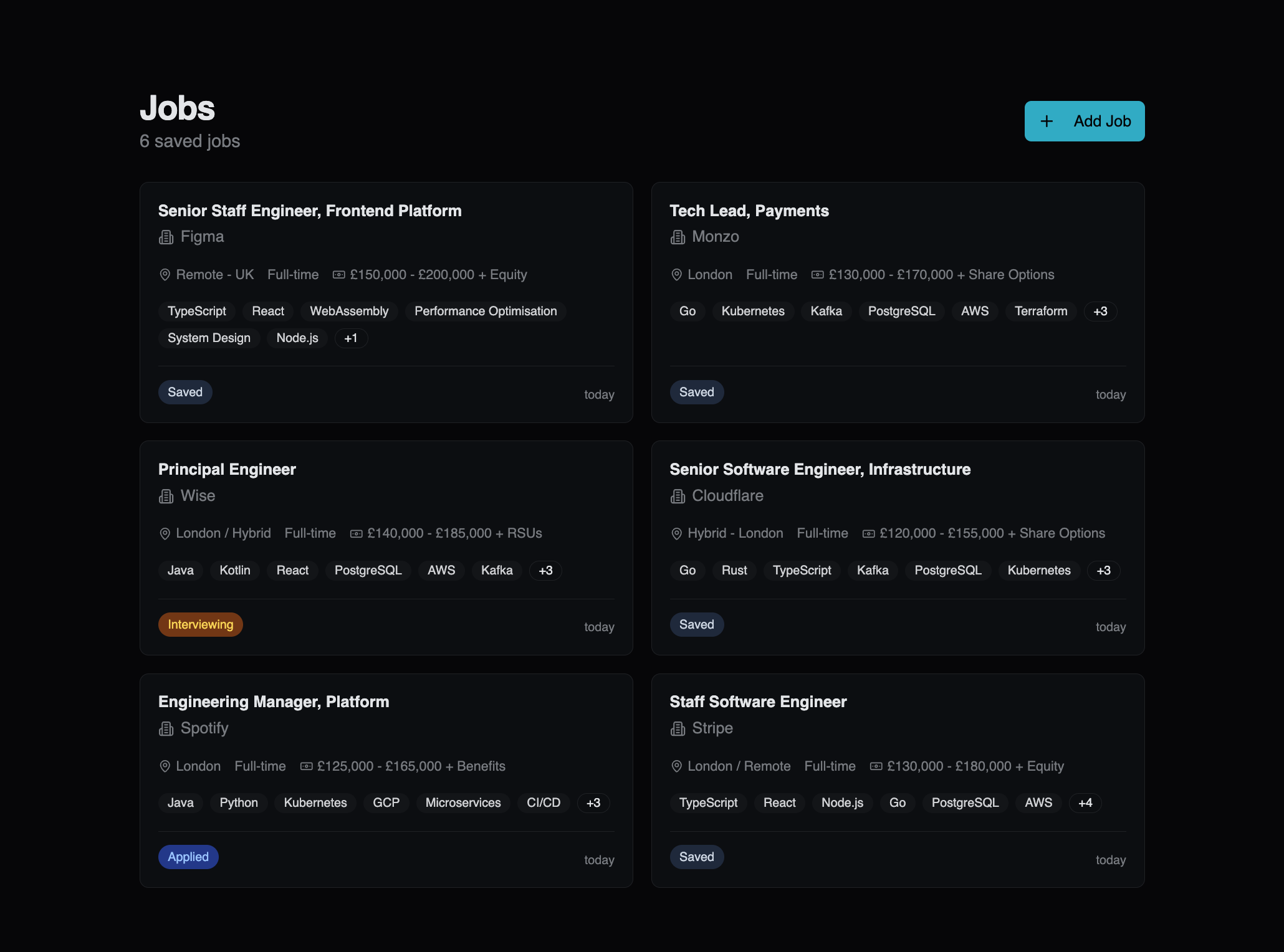Click the Terraform neighbor AWS tag in Monzo card
The height and width of the screenshot is (952, 1284).
pos(975,312)
